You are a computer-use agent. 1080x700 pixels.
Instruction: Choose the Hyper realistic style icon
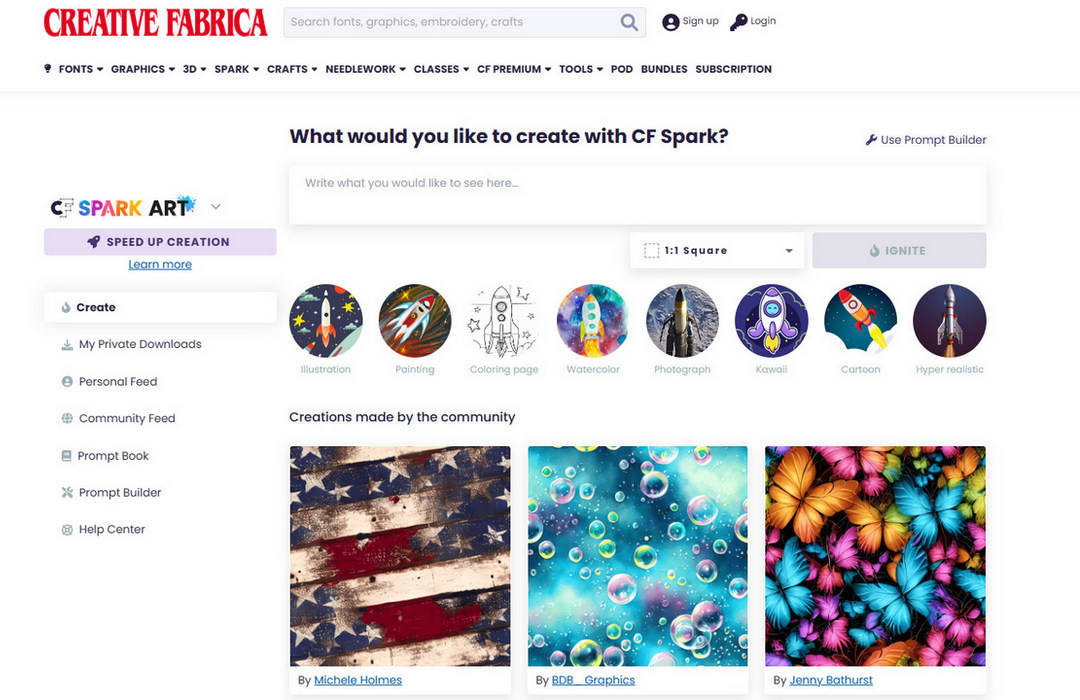(950, 321)
